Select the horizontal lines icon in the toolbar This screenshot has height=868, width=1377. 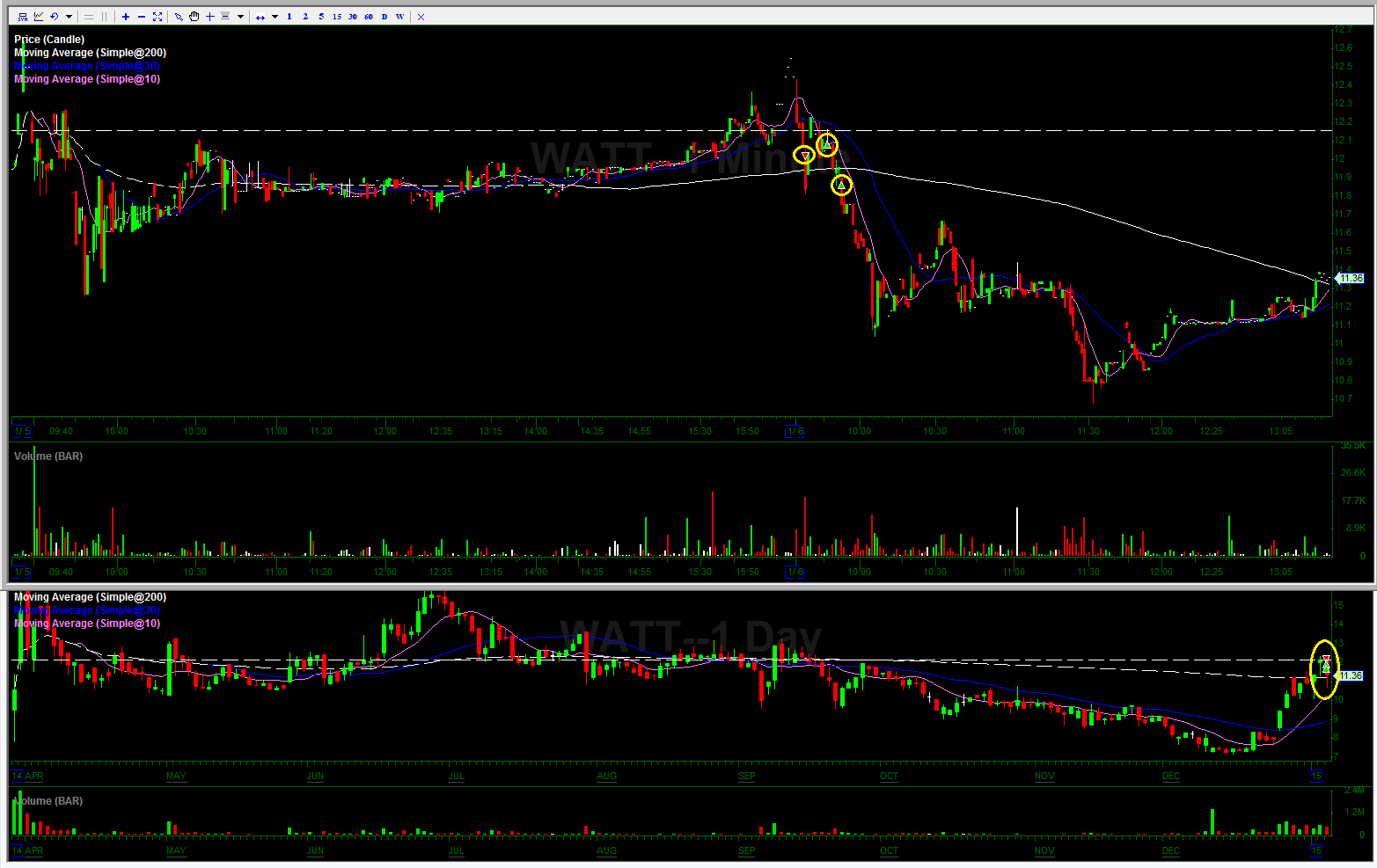click(89, 17)
